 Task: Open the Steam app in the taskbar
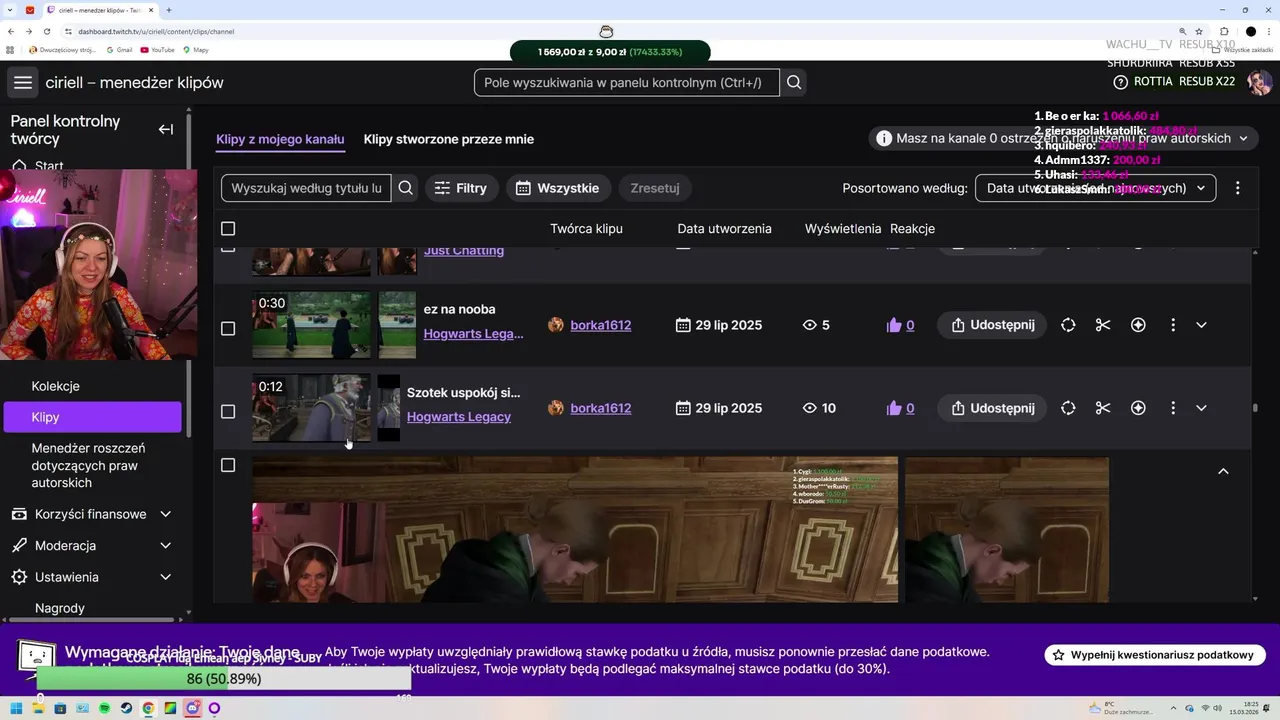click(x=126, y=708)
